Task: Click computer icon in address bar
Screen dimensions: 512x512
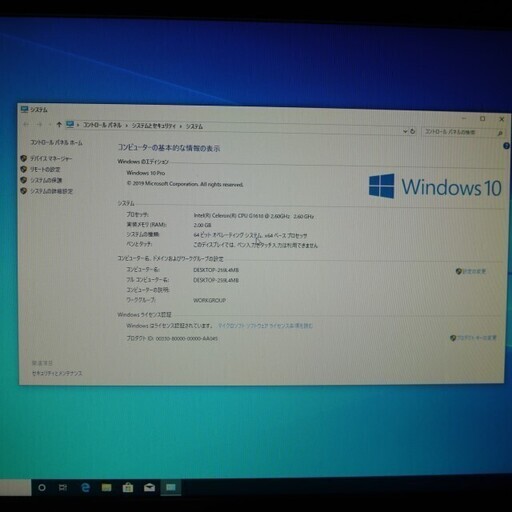Action: 70,125
